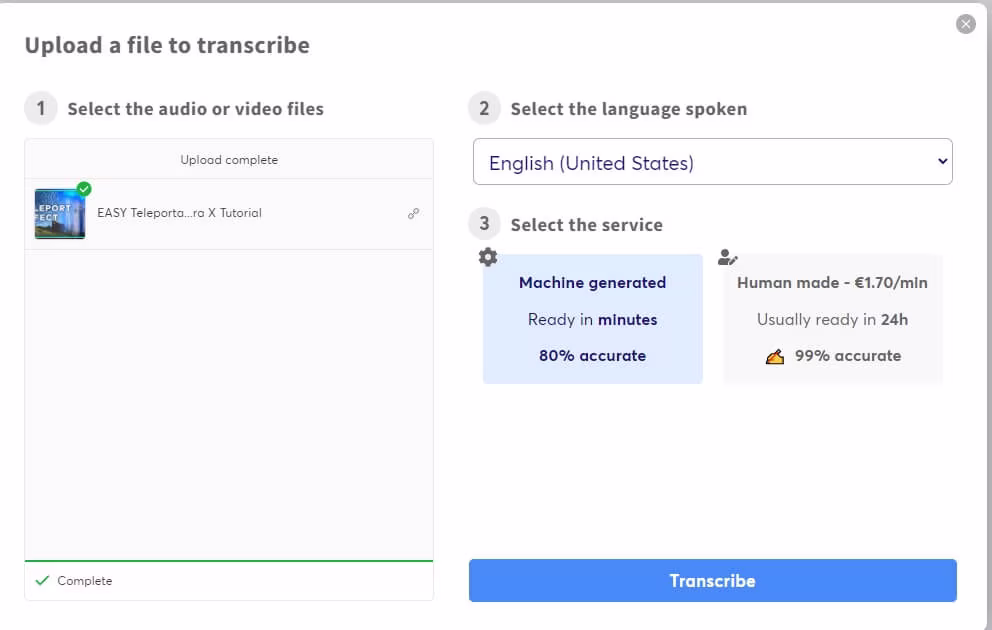The width and height of the screenshot is (992, 630).
Task: Click the EASY Teleporta...ra X Tutorial file name
Action: coord(179,213)
